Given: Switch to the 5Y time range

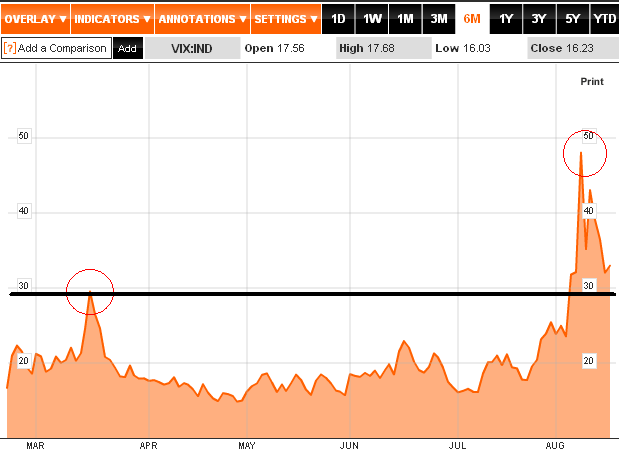Looking at the screenshot, I should pyautogui.click(x=571, y=19).
